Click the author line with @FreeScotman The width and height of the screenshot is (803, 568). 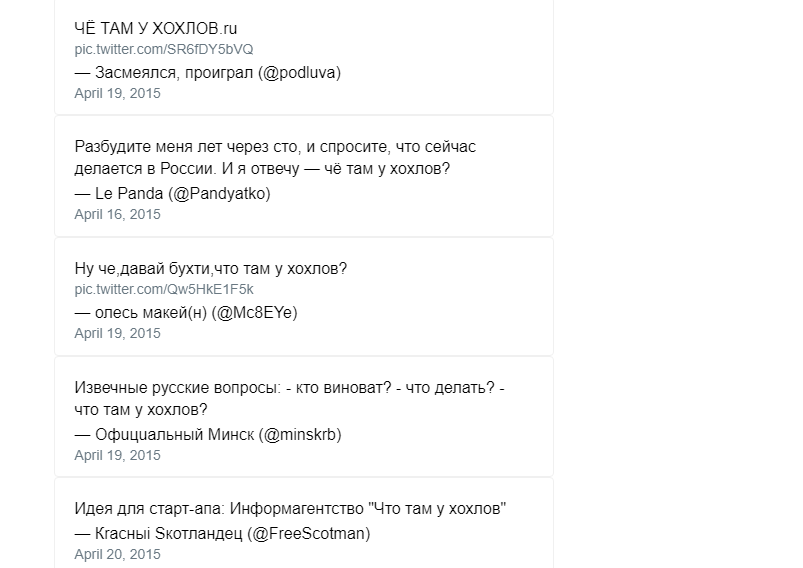tap(222, 534)
